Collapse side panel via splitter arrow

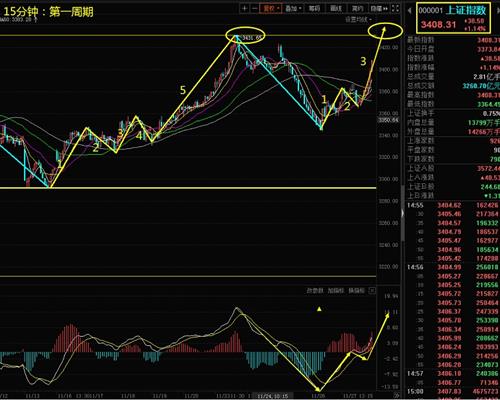[402, 213]
